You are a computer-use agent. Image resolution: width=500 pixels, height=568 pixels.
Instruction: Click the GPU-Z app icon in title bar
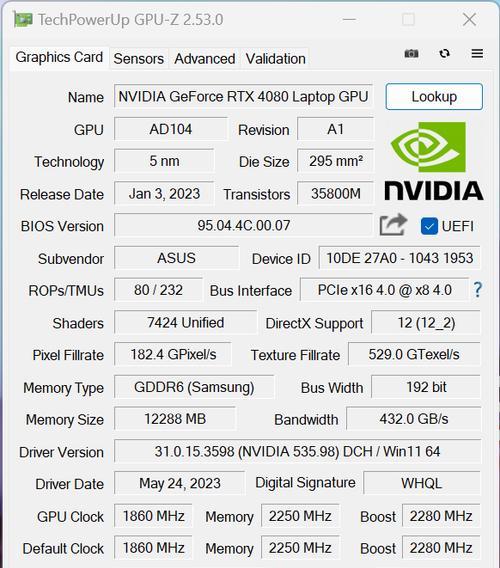(x=23, y=19)
